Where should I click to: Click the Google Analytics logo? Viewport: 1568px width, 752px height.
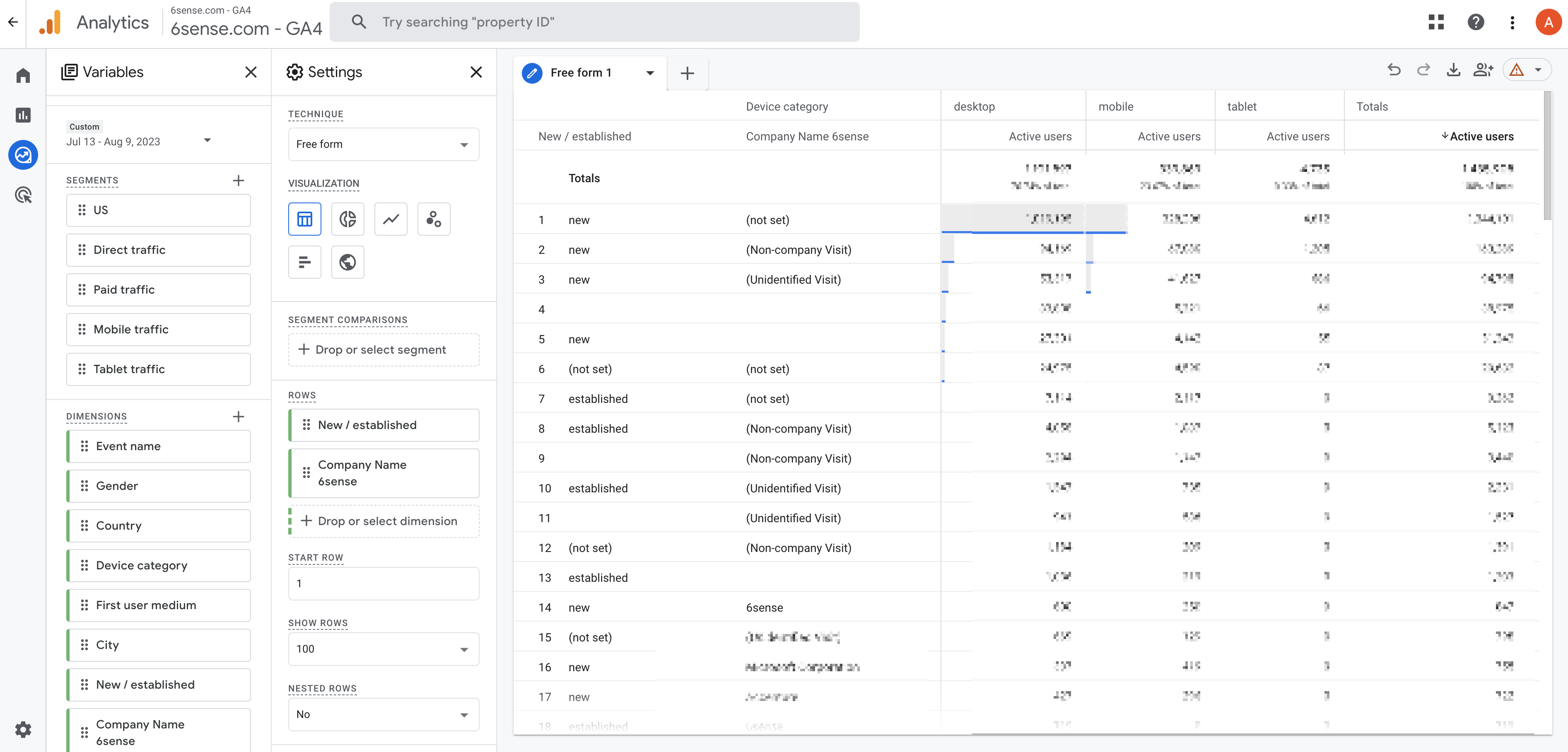pos(51,22)
